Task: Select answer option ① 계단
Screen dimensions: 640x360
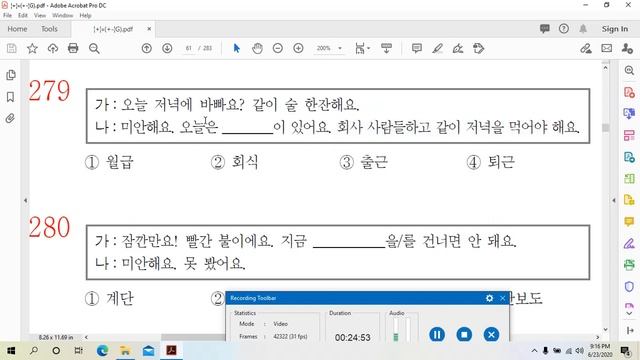Action: pos(109,299)
